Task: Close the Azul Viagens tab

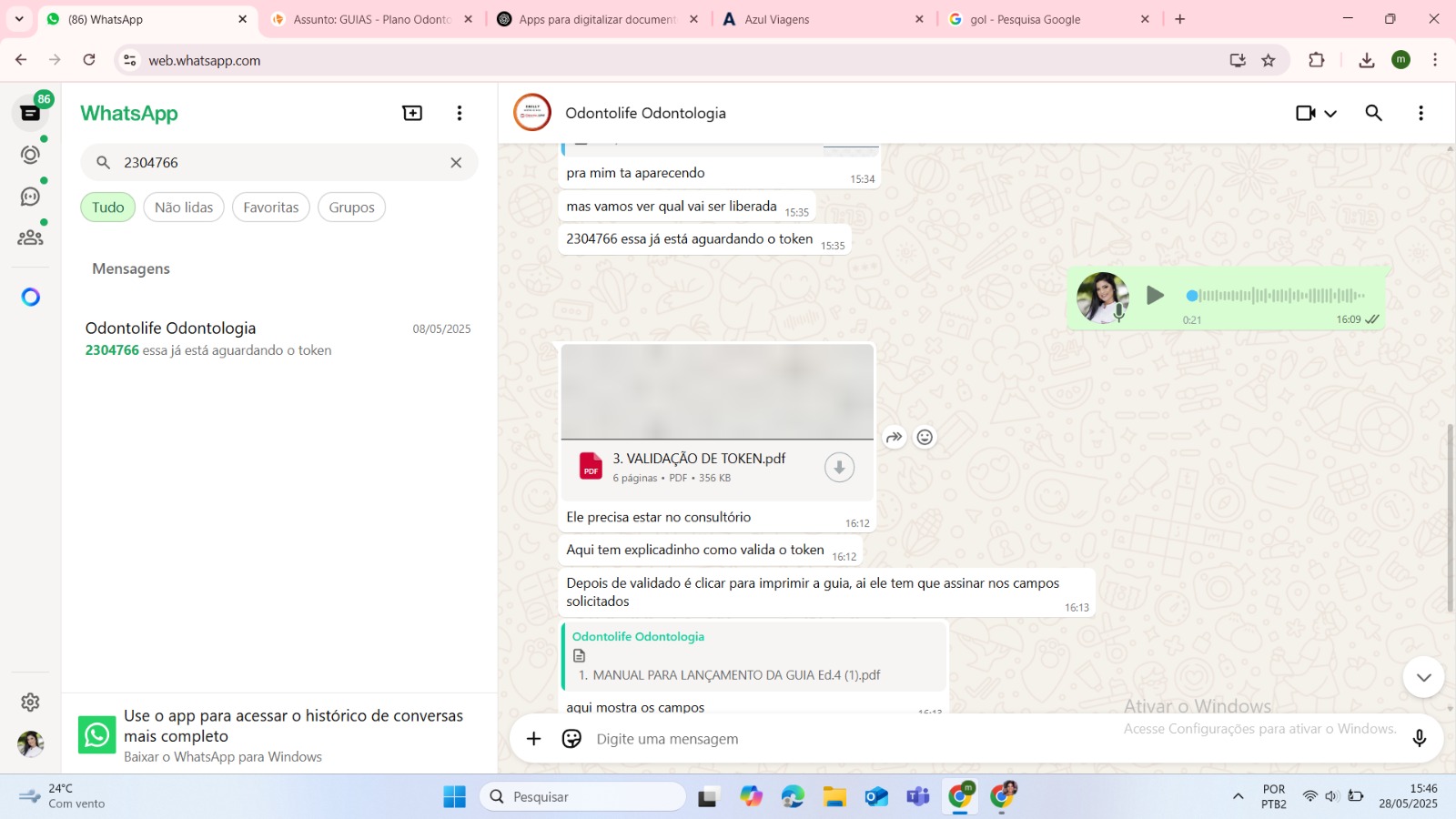Action: [919, 19]
